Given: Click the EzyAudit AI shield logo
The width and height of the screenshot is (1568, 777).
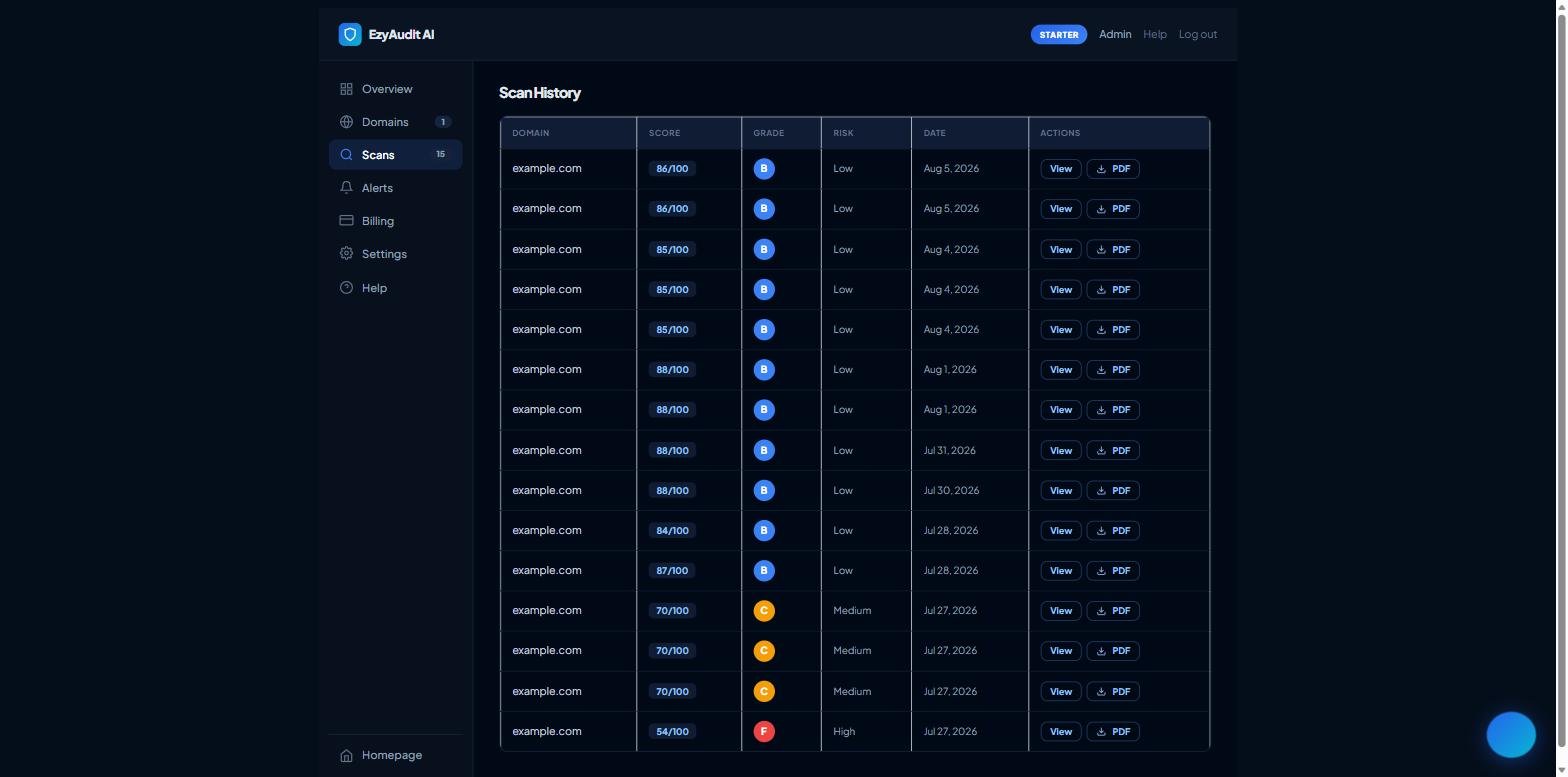Looking at the screenshot, I should click(x=350, y=34).
